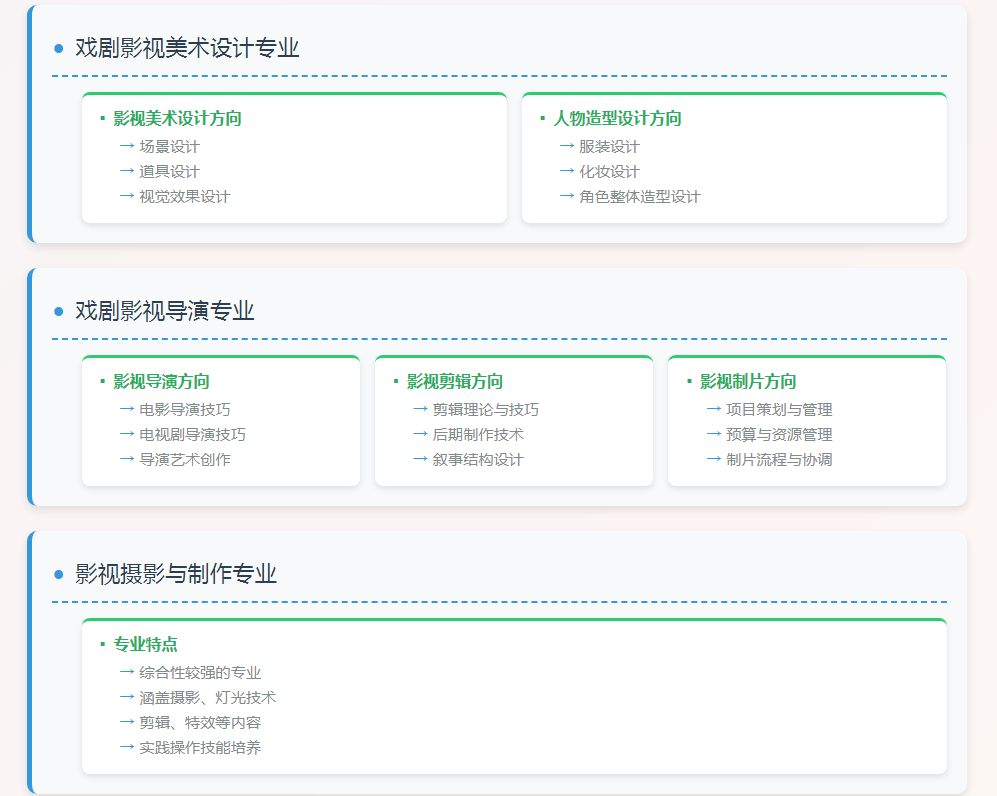Click the arrow before 场景设计
Screen dimensions: 997x796
coord(127,146)
